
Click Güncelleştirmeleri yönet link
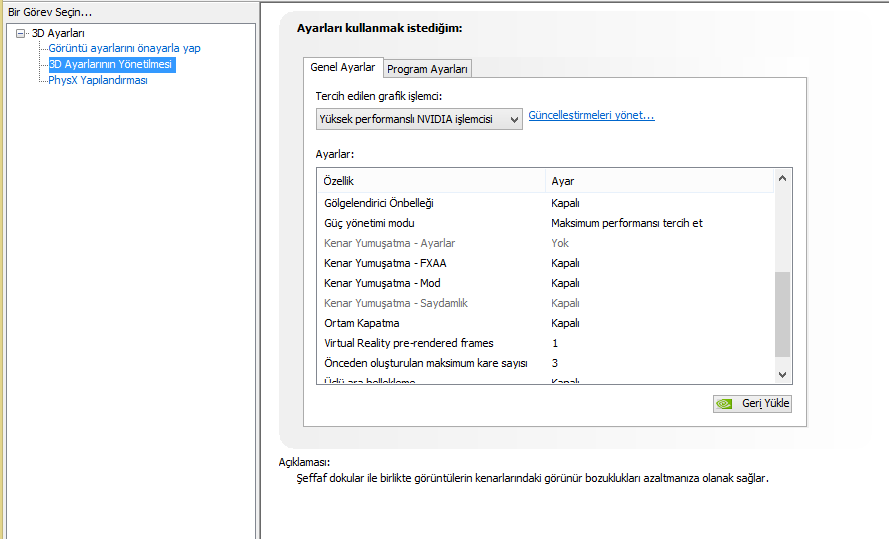[x=591, y=115]
